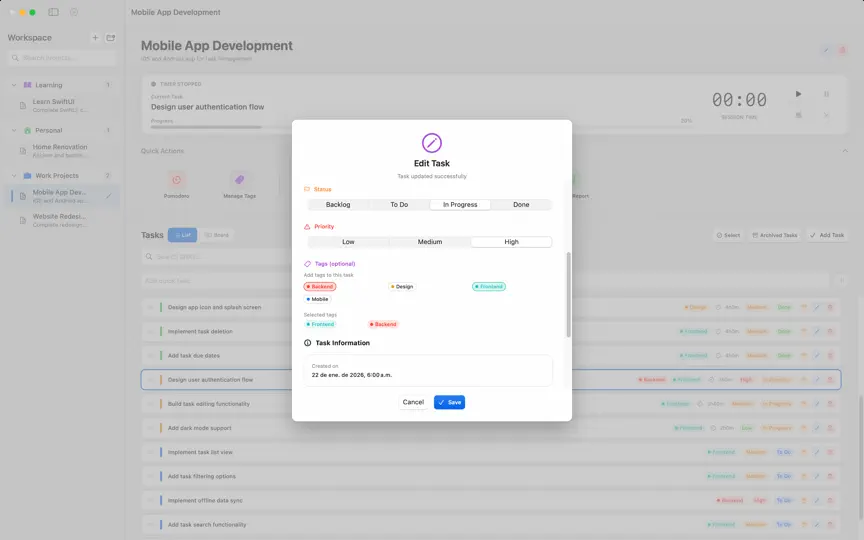The image size is (864, 540).
Task: Toggle the Mobile tag chip
Action: pos(317,299)
